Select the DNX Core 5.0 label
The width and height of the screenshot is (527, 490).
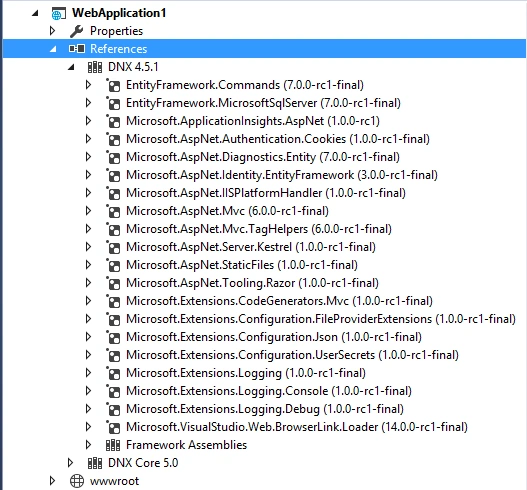143,463
